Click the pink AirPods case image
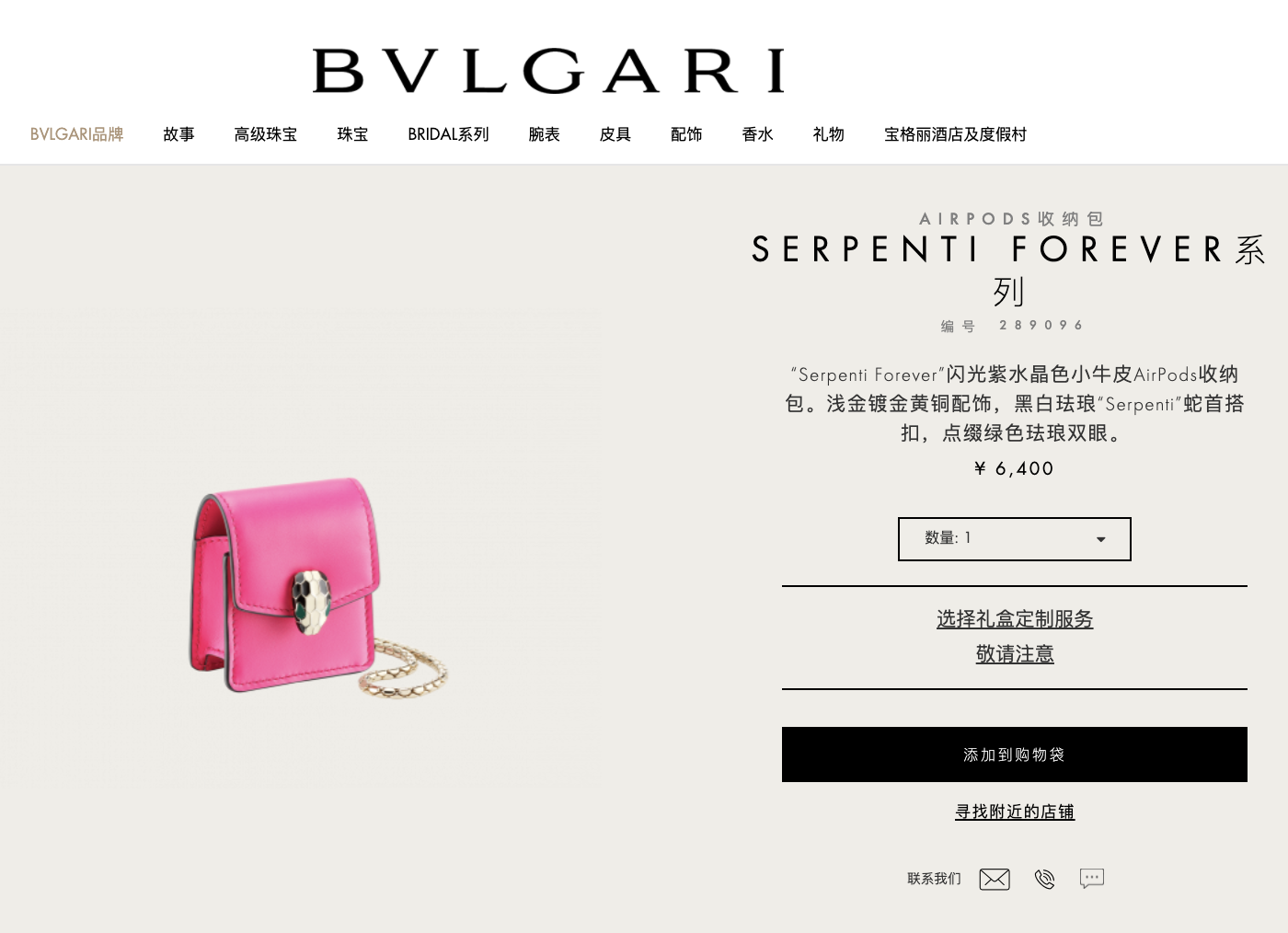The width and height of the screenshot is (1288, 933). [x=318, y=585]
